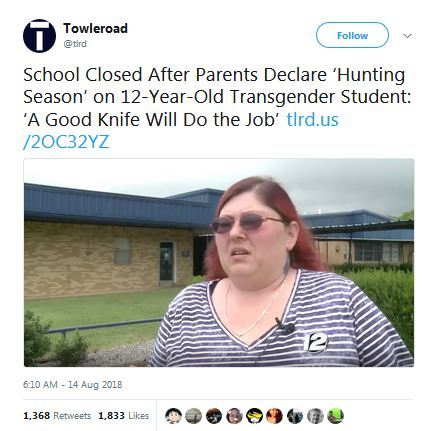Expand the tweet options chevron menu
The height and width of the screenshot is (431, 434).
coord(407,36)
